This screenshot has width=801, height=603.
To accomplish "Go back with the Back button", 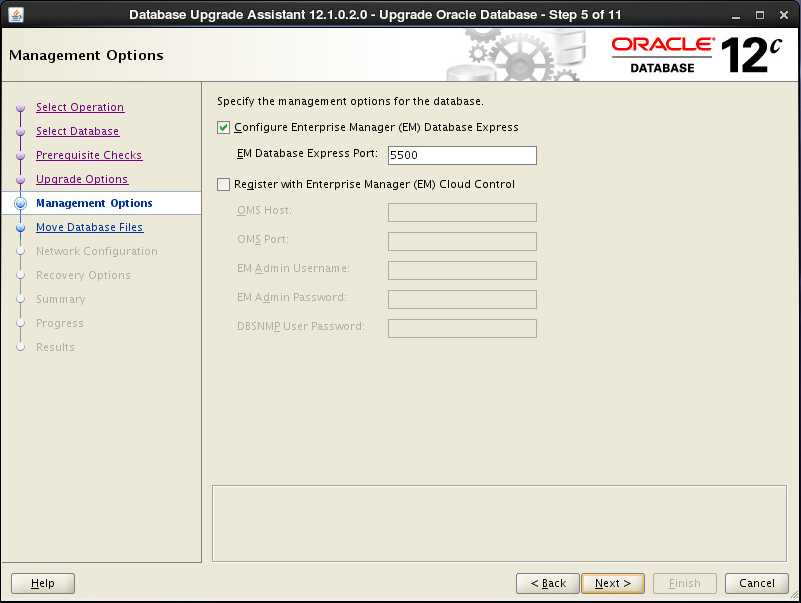I will [x=548, y=583].
